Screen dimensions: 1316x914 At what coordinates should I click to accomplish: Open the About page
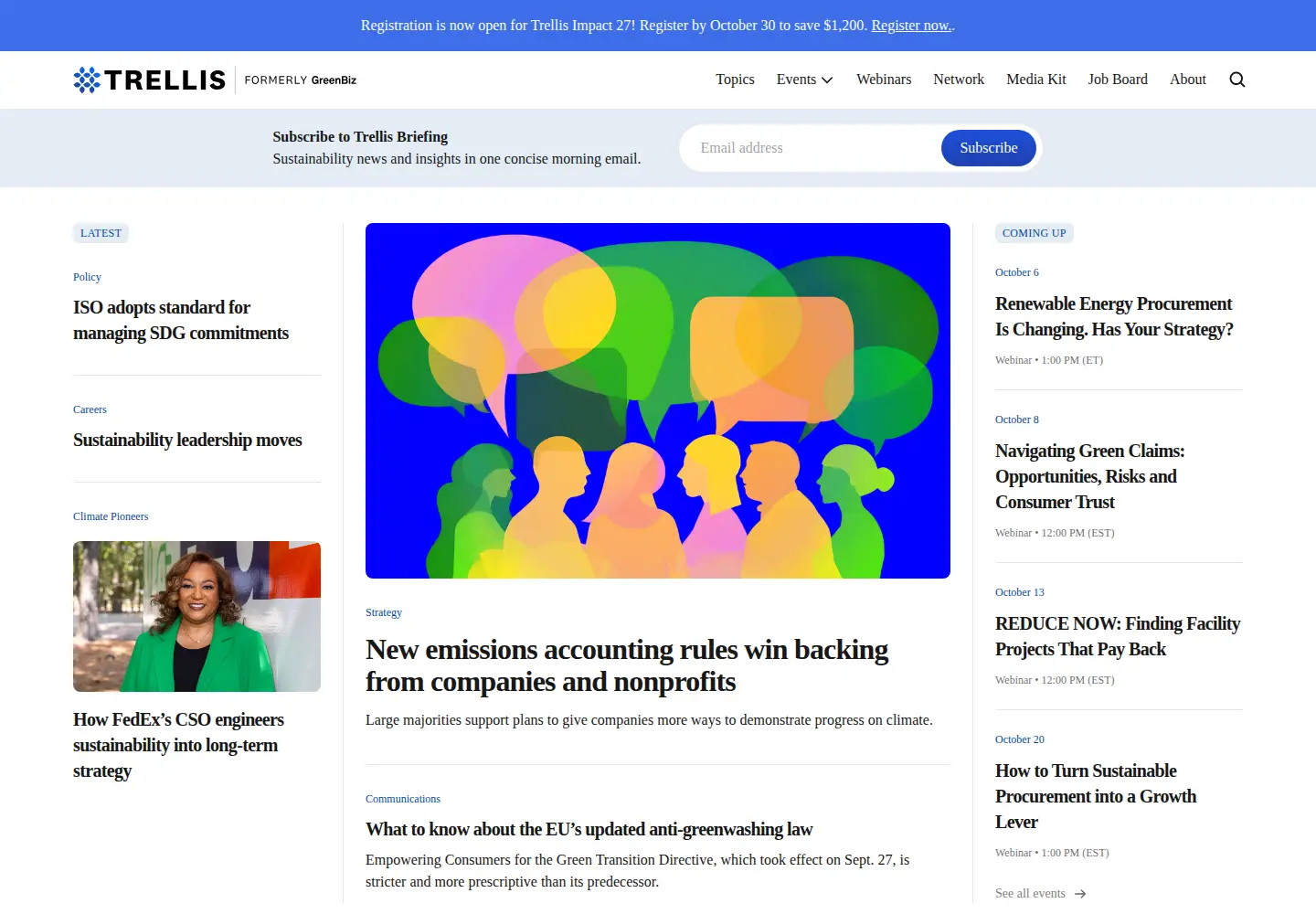pos(1188,80)
